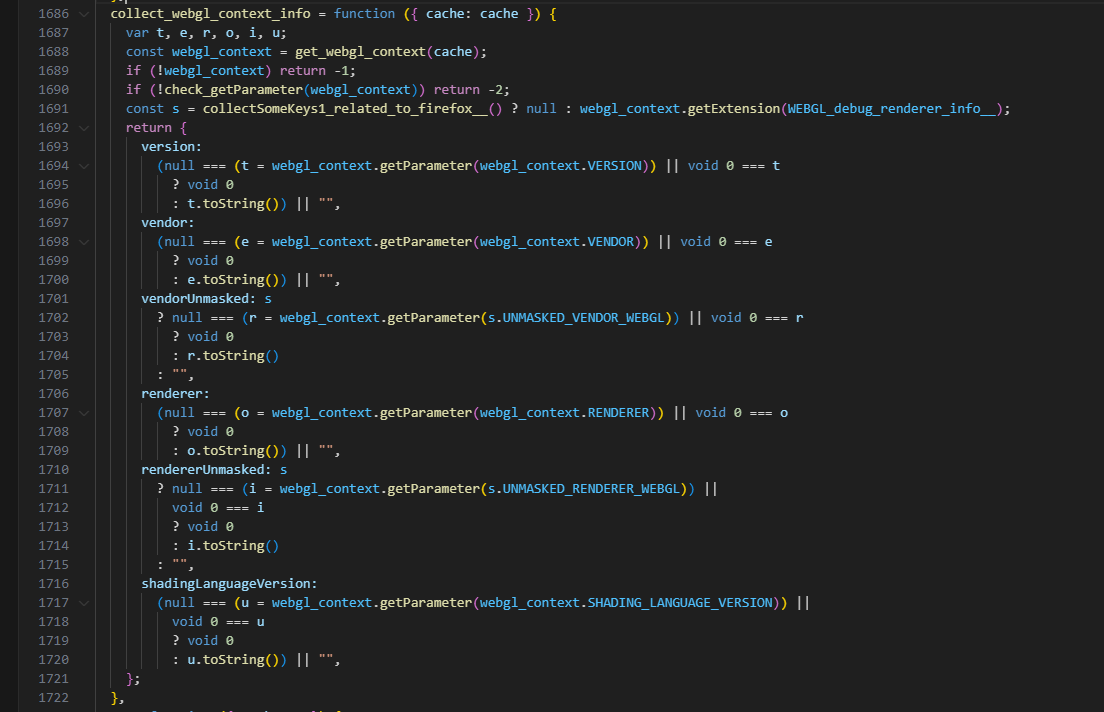Click 'void 0 === u' on line 1718
This screenshot has height=712, width=1104.
(x=218, y=623)
